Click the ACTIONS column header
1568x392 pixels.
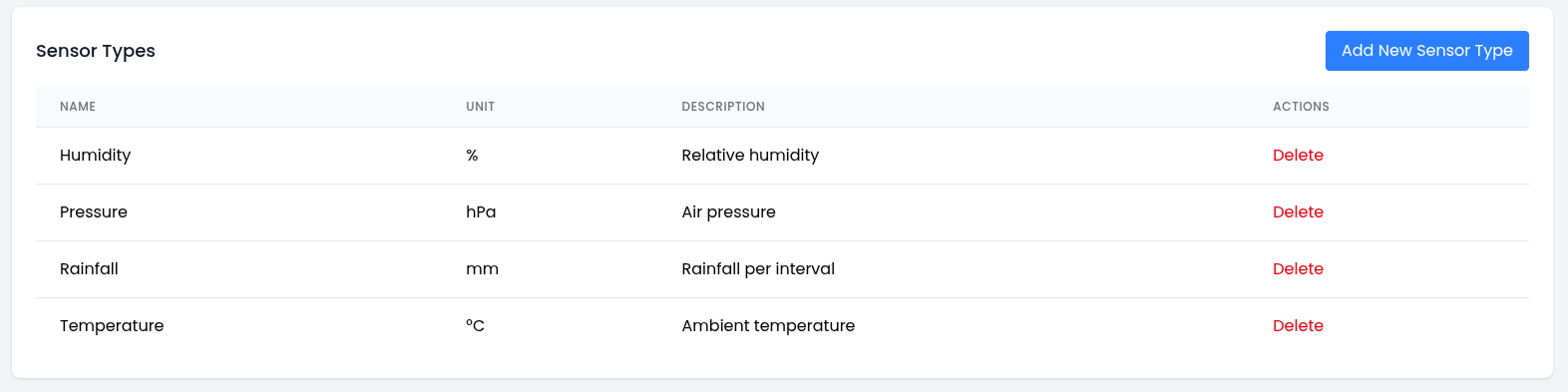pyautogui.click(x=1301, y=107)
